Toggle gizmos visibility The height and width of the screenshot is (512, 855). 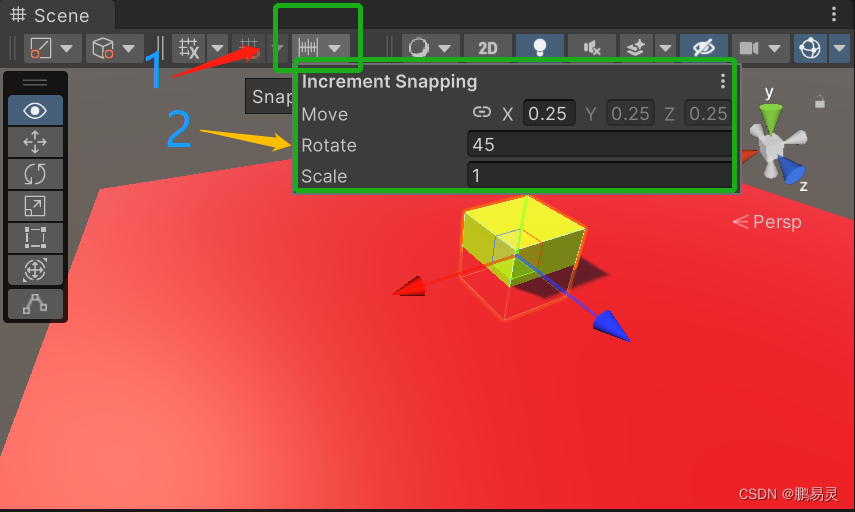tap(810, 48)
